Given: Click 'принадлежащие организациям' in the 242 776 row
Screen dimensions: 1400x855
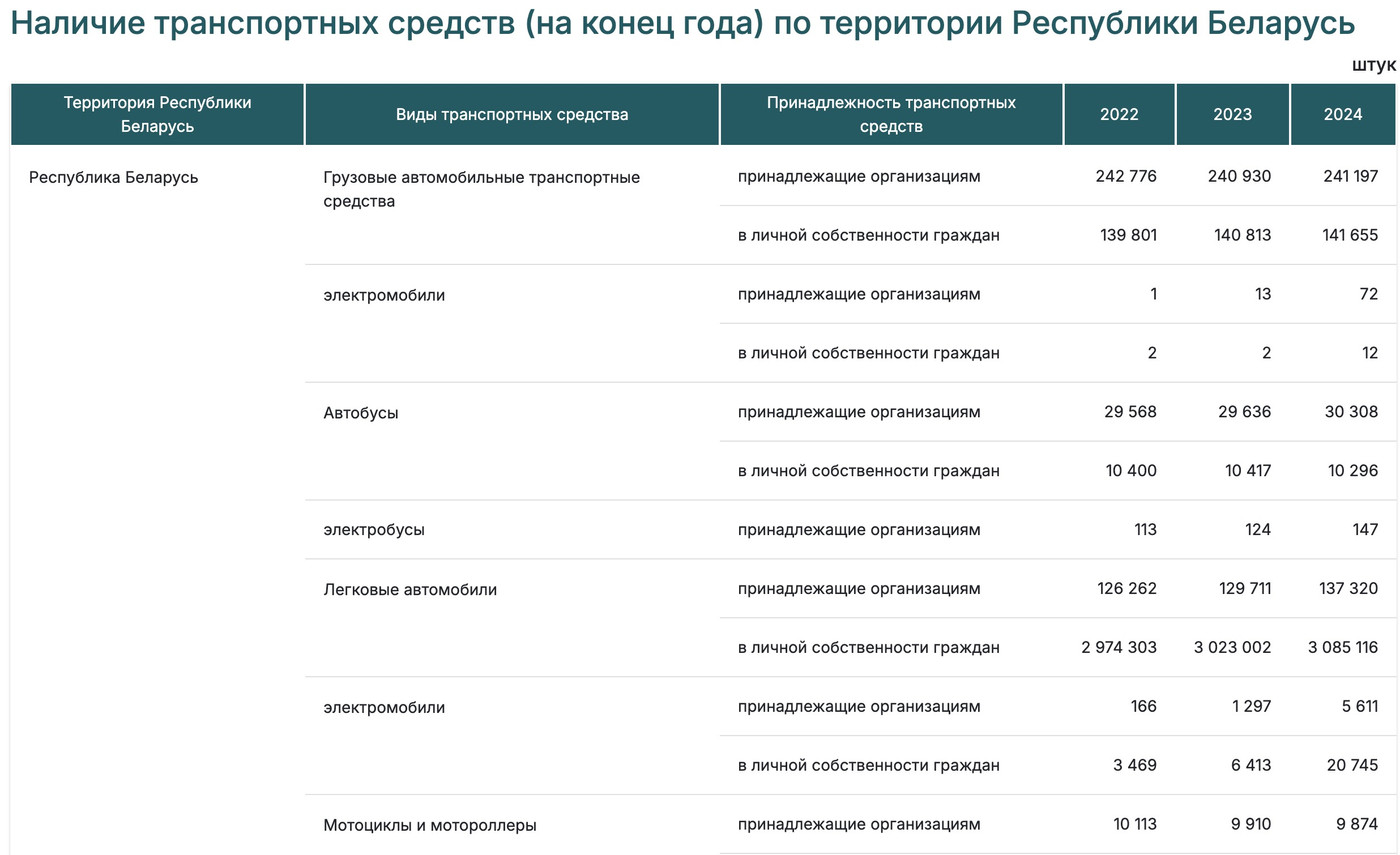Looking at the screenshot, I should [859, 177].
